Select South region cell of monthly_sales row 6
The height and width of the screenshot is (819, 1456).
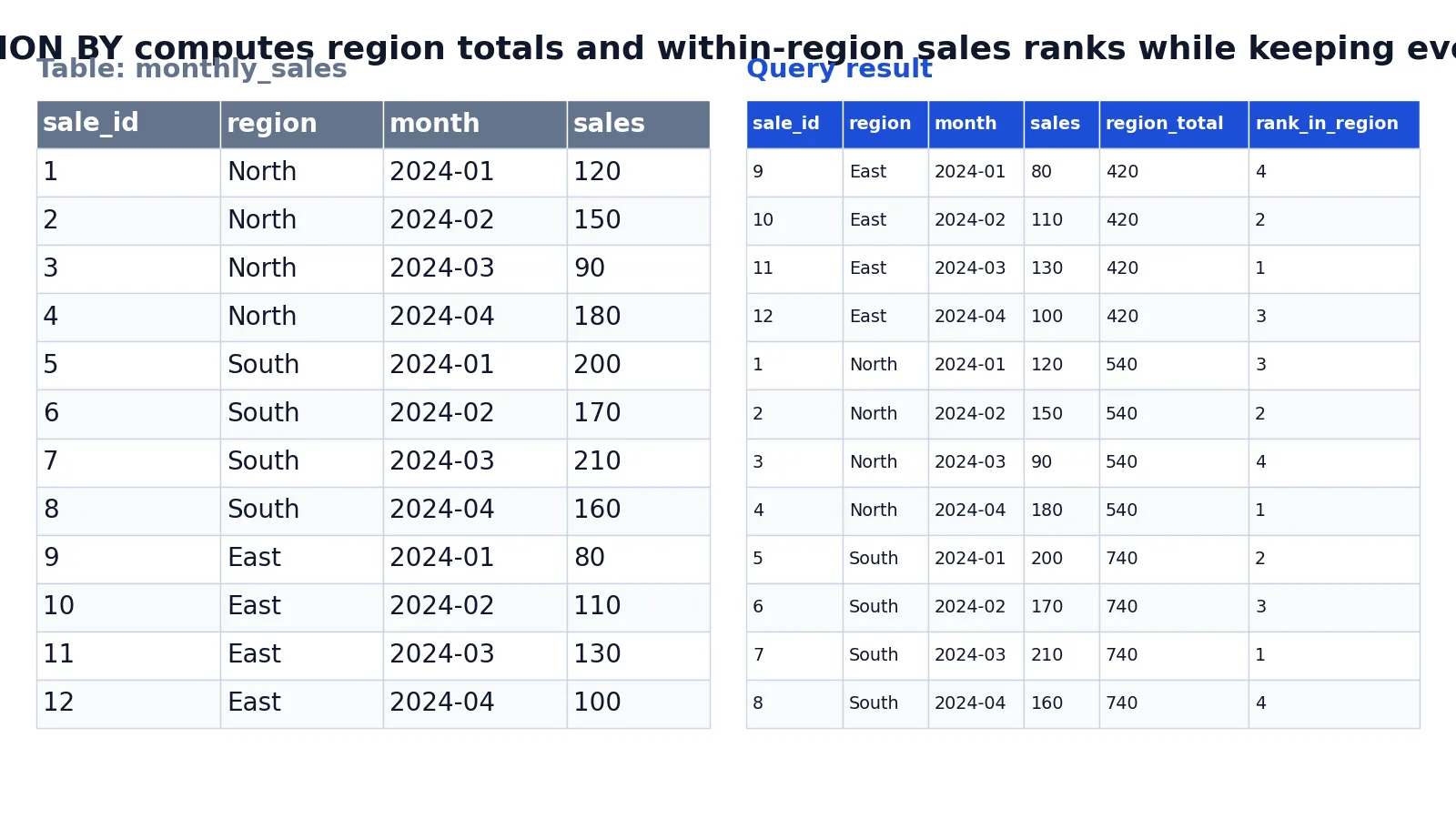pyautogui.click(x=301, y=414)
